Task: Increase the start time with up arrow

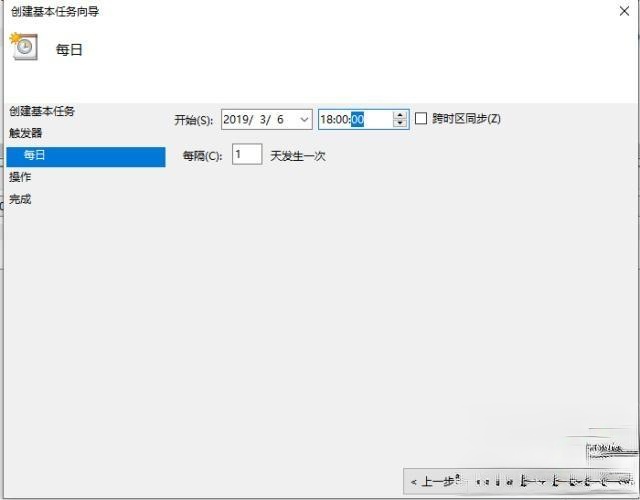Action: [400, 115]
